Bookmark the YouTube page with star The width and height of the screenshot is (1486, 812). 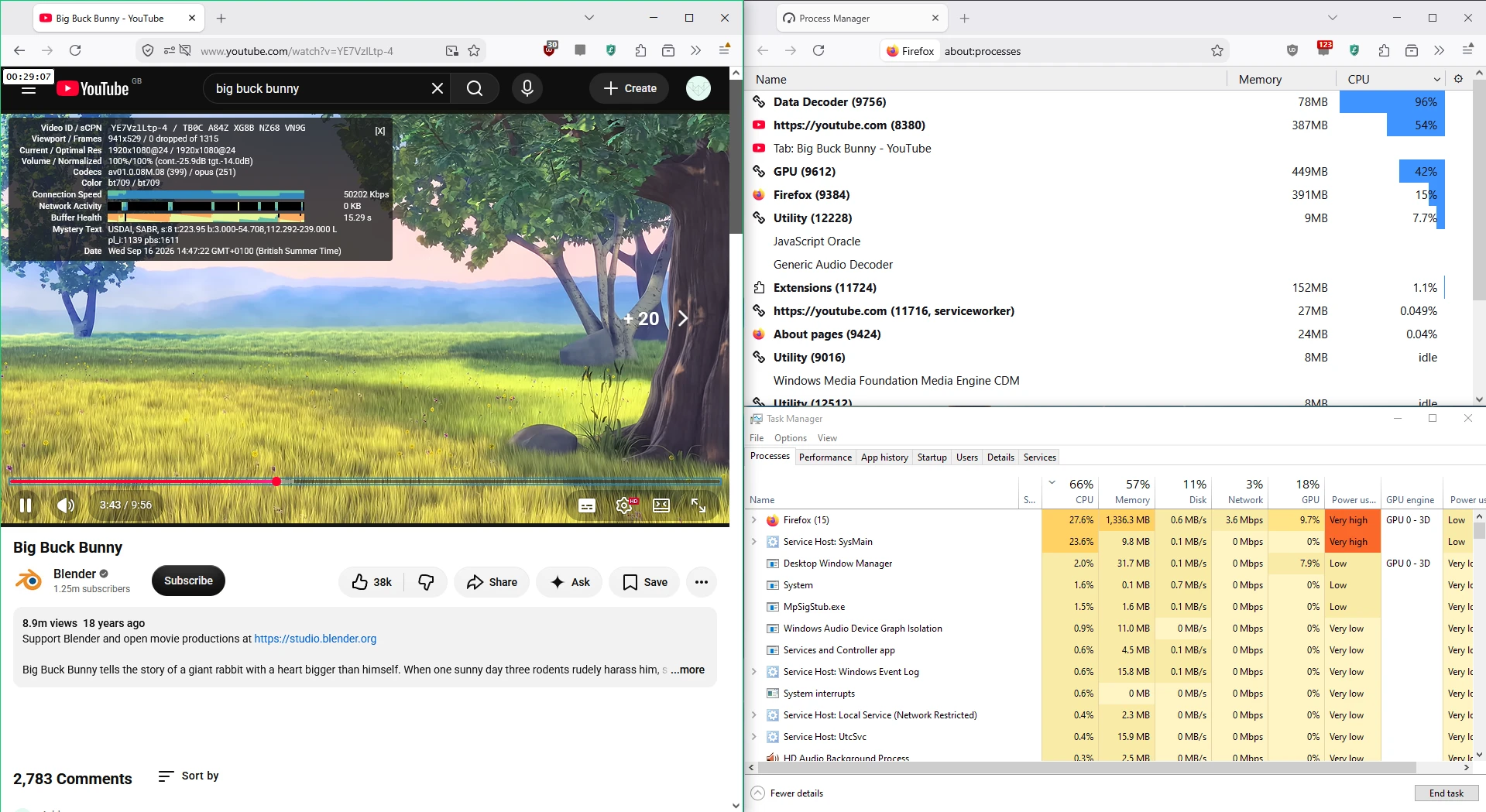pos(474,50)
